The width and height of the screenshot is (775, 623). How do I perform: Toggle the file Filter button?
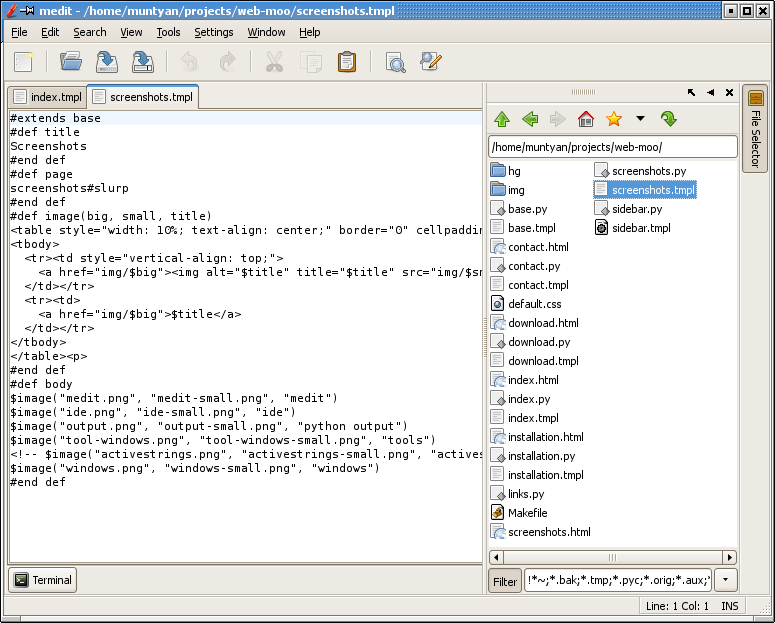point(505,581)
